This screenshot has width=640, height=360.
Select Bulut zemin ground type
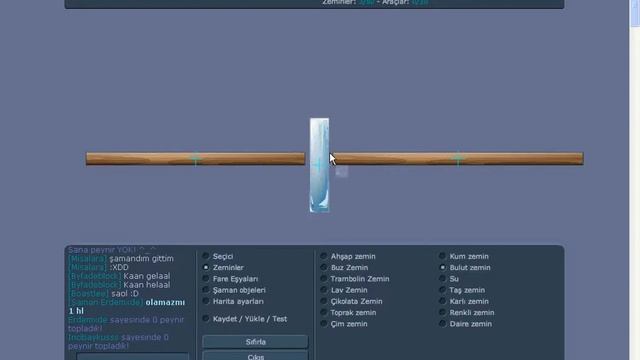(x=442, y=267)
